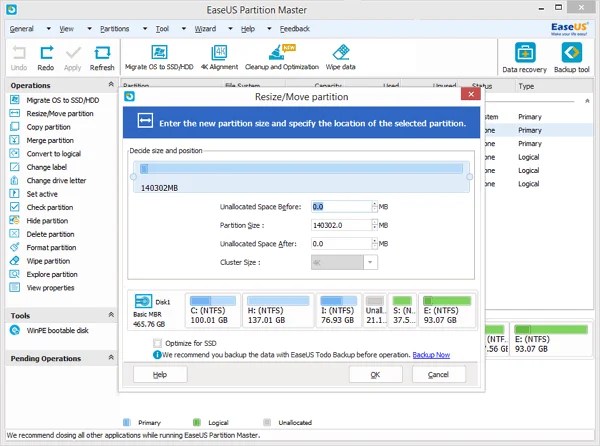Click the OK button
This screenshot has height=446, width=600.
(x=376, y=374)
